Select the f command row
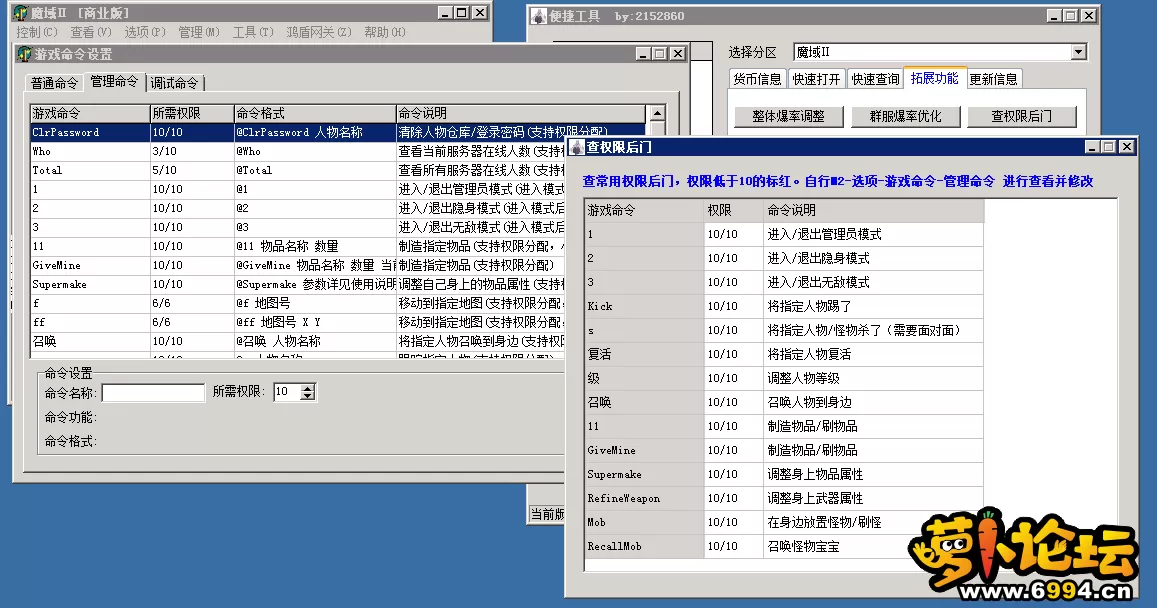 click(x=297, y=303)
